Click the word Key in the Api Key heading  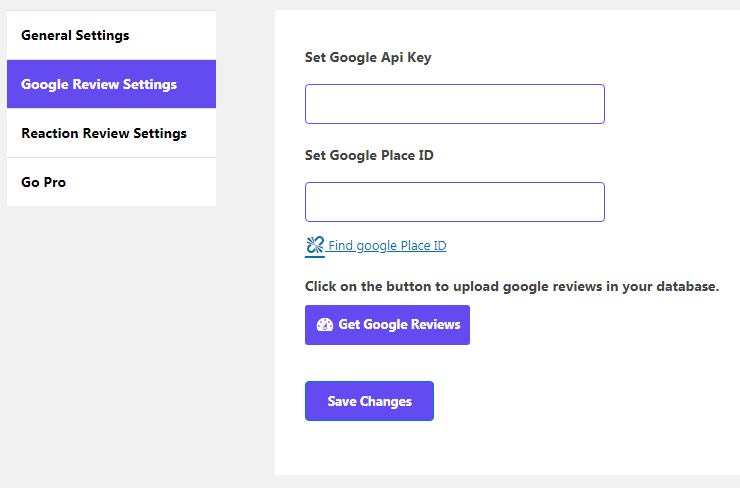pos(419,58)
